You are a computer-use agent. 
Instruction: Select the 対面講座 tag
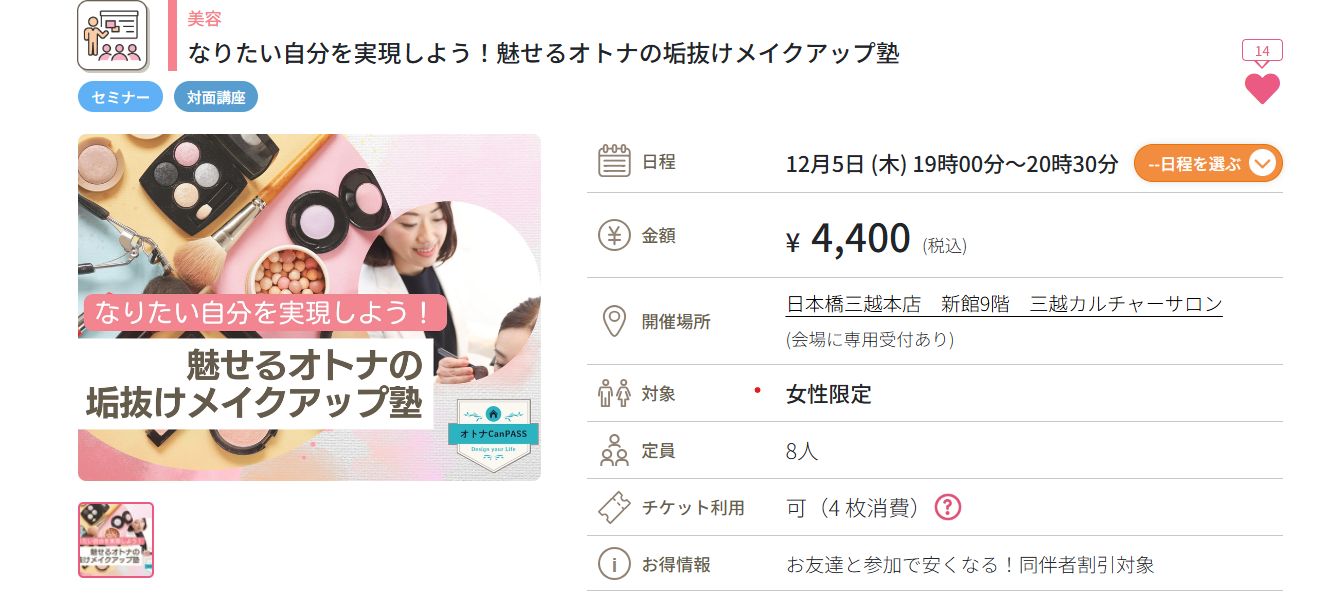pos(216,97)
